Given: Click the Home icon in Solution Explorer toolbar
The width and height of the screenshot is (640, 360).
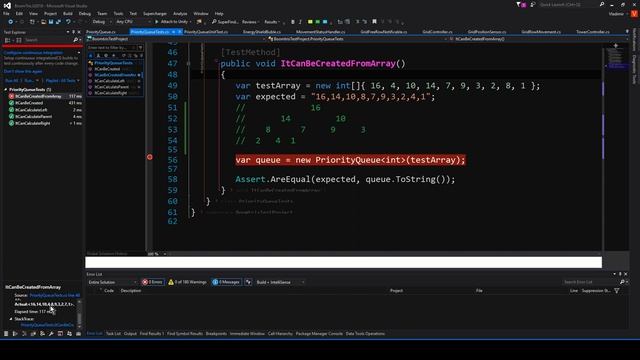Looking at the screenshot, I should 91,56.
